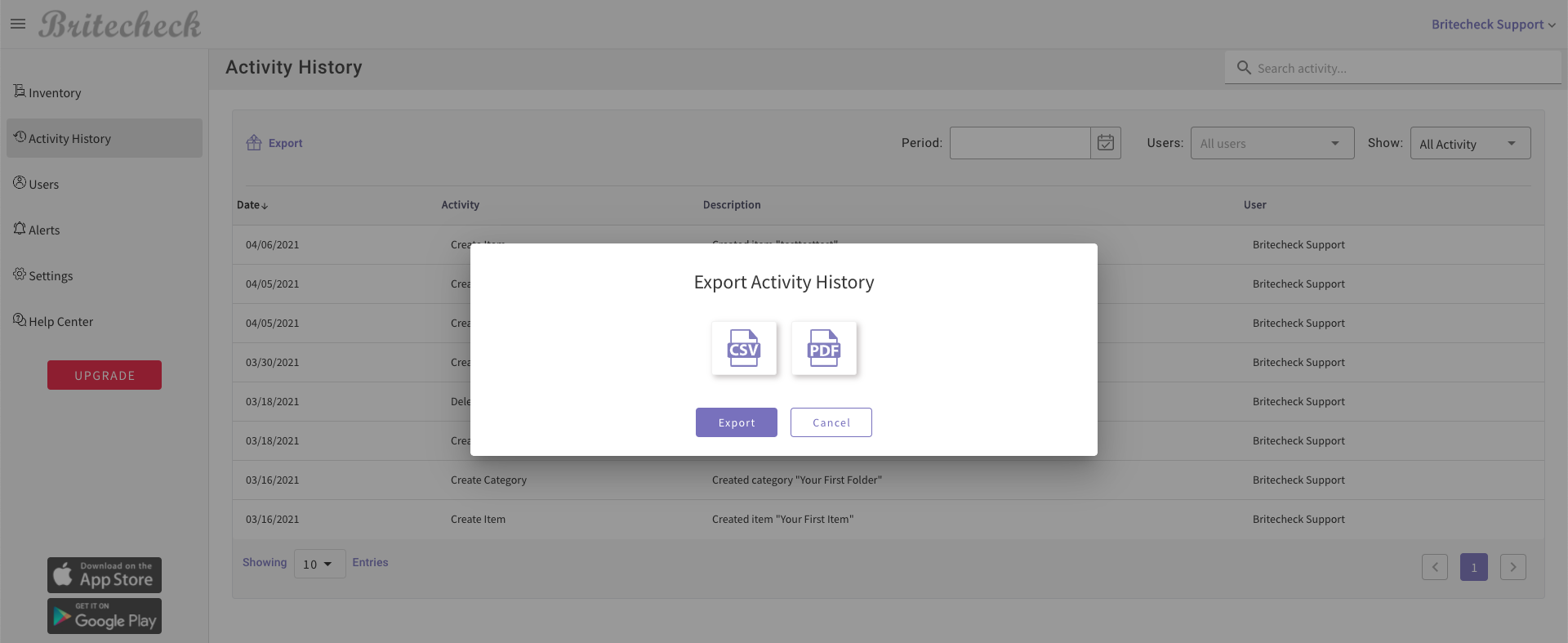1568x643 pixels.
Task: Open the hamburger menu
Action: (18, 25)
